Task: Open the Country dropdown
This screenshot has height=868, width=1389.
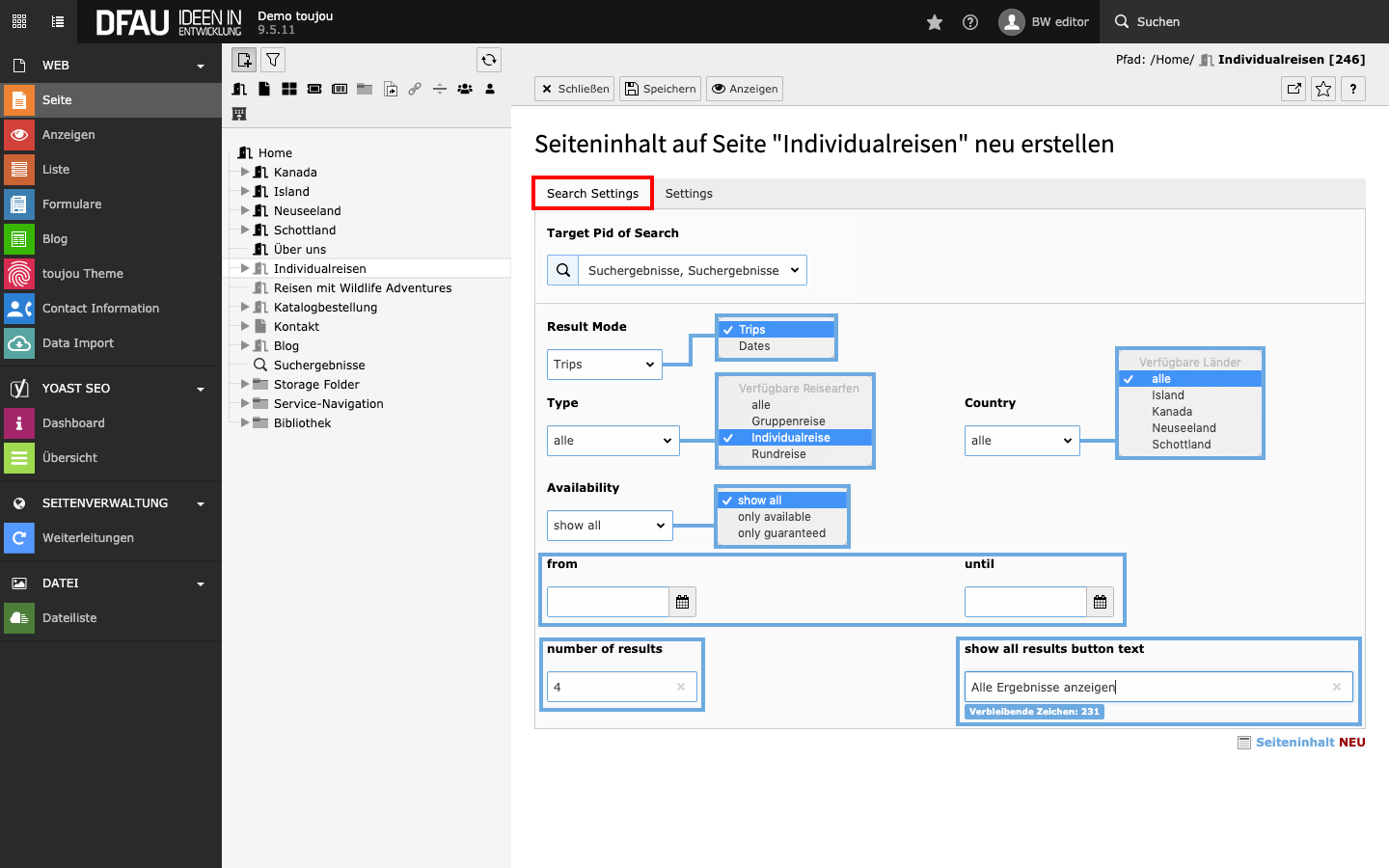Action: 1021,441
